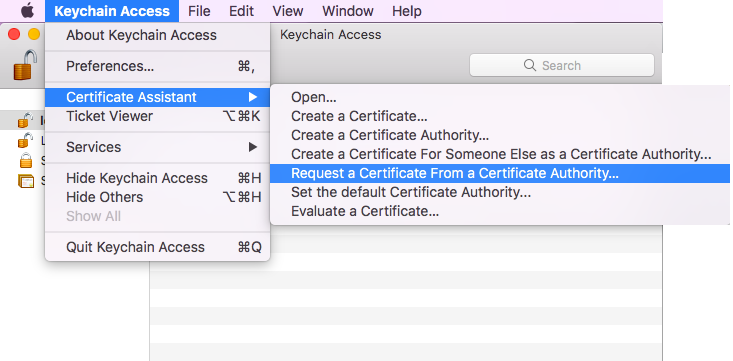Open the Window menu
This screenshot has height=361, width=733.
pos(348,11)
